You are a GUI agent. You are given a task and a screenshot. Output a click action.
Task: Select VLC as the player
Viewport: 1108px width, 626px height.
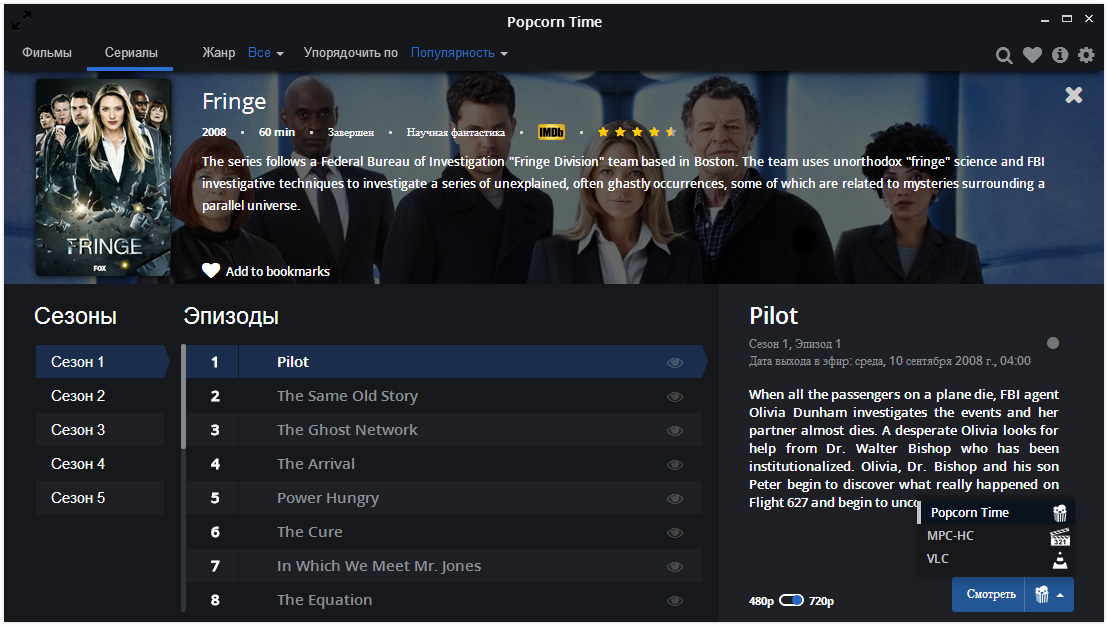click(x=994, y=558)
